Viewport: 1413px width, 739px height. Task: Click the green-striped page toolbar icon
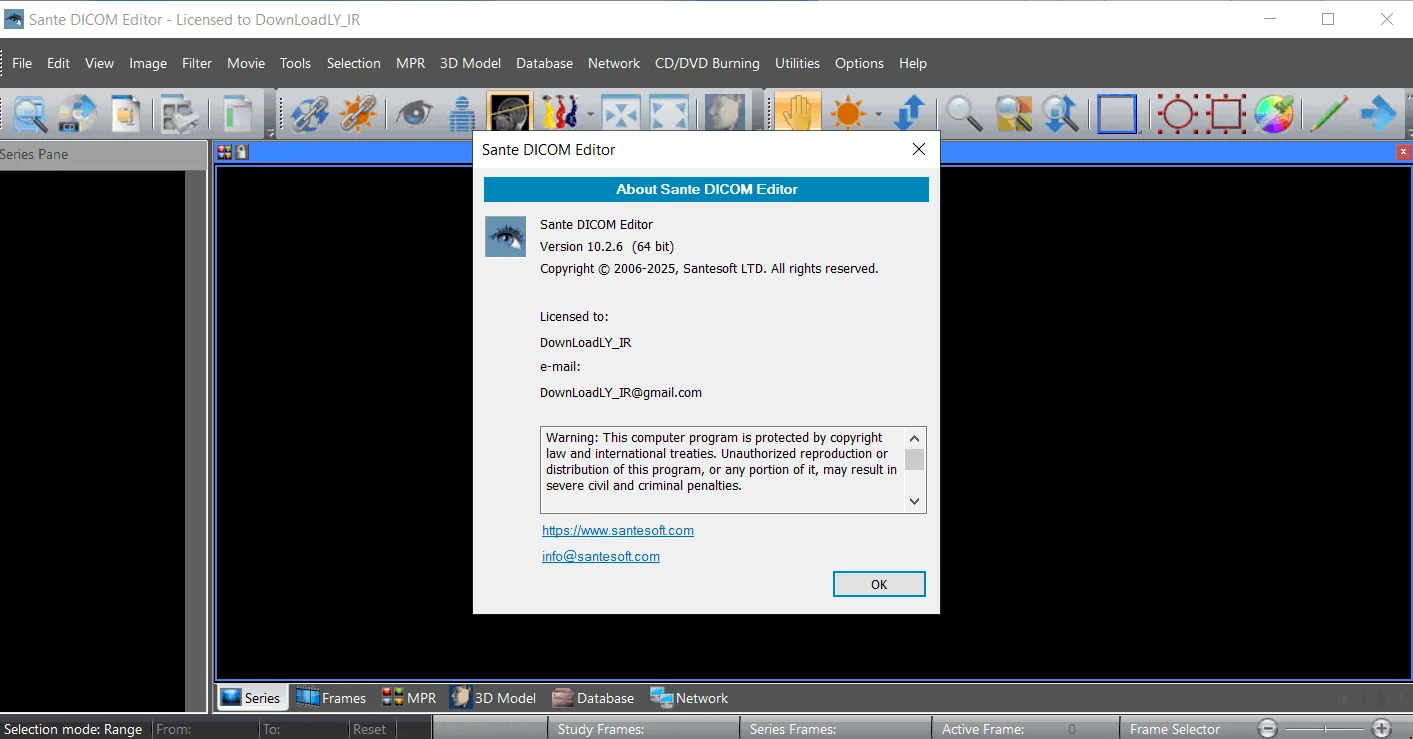(238, 113)
